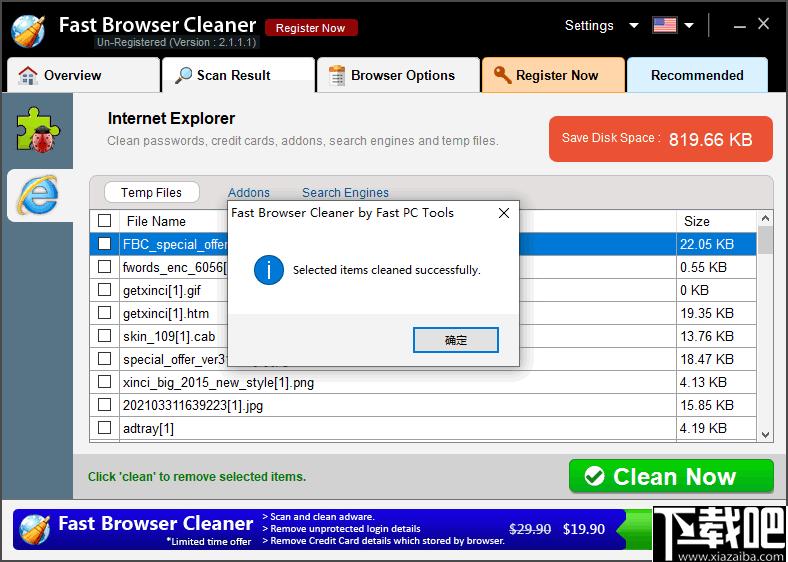The image size is (788, 562).
Task: Open the orange Register Now tab
Action: coord(553,75)
